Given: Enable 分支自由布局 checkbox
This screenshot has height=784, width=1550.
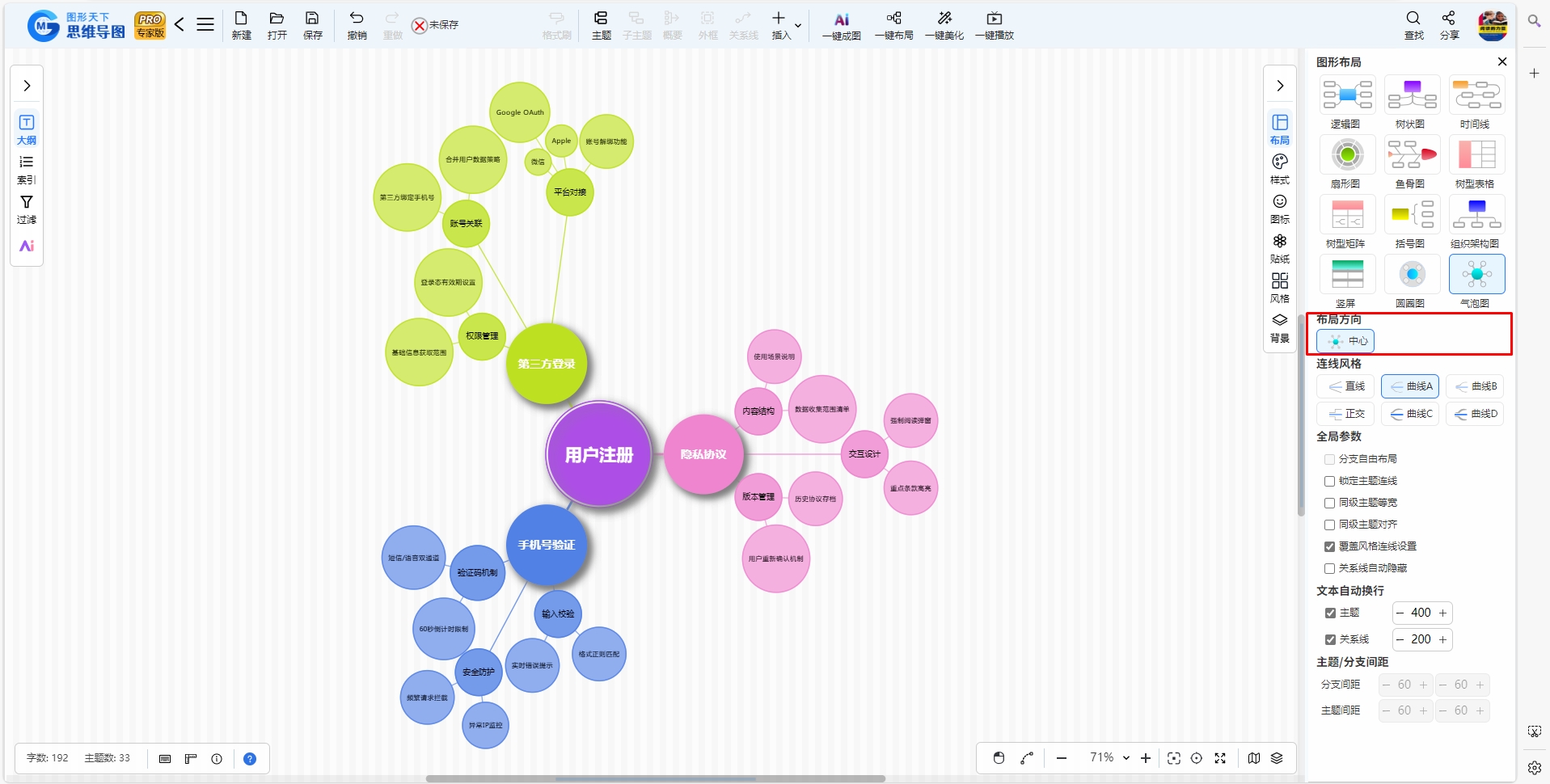Looking at the screenshot, I should point(1329,459).
